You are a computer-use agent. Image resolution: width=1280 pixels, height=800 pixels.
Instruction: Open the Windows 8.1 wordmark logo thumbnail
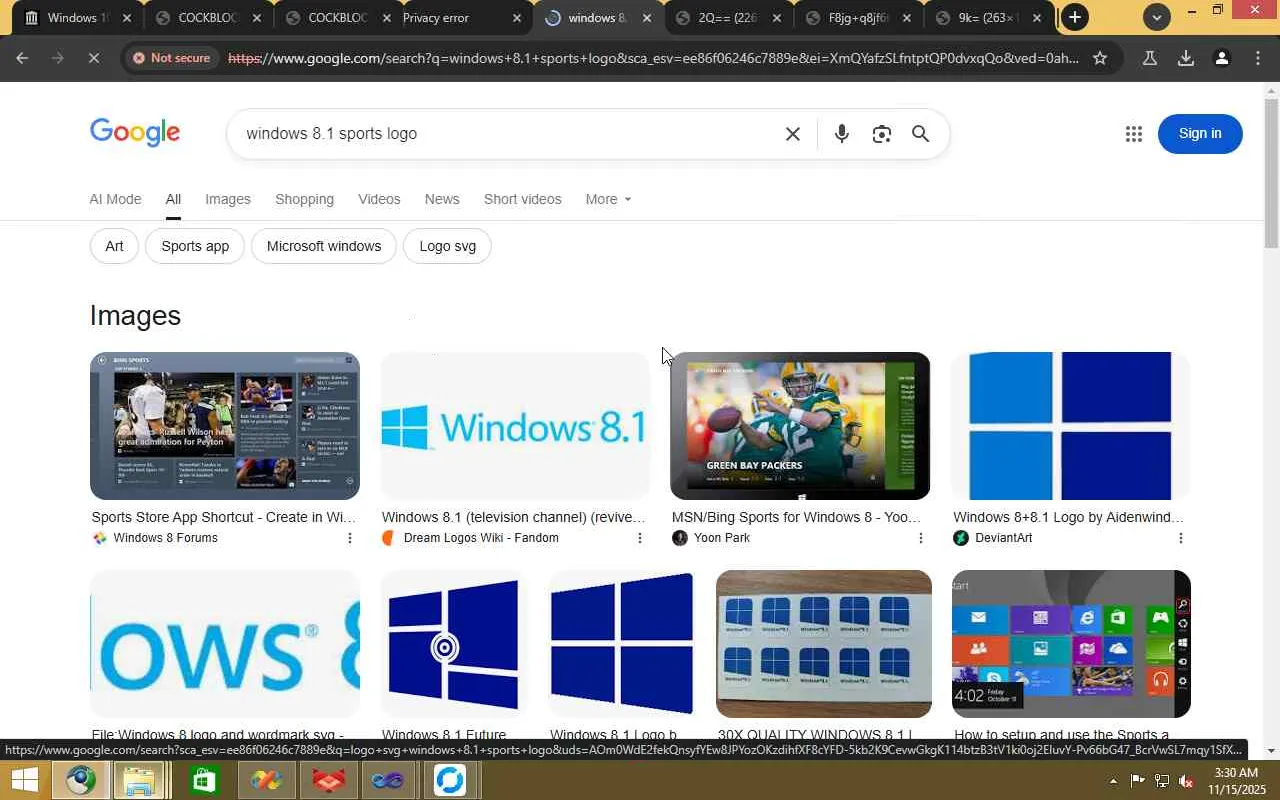516,426
